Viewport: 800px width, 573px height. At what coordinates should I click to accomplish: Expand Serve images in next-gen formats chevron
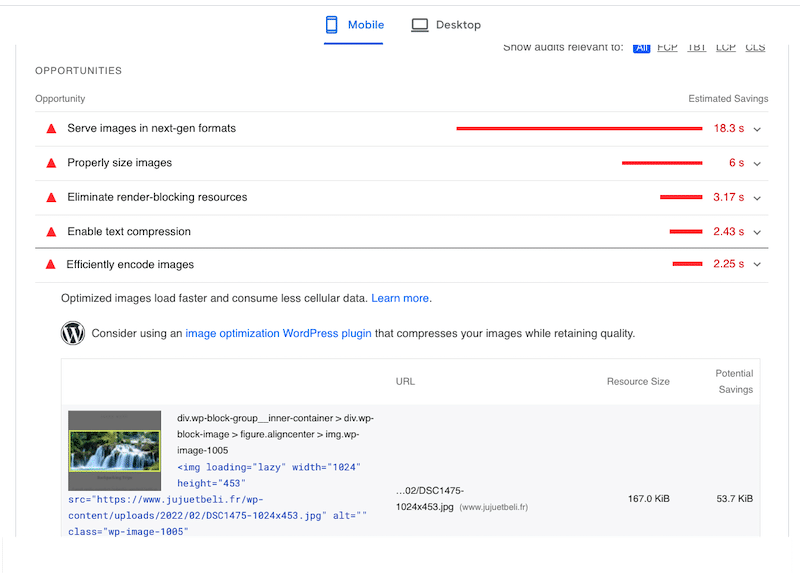[757, 129]
